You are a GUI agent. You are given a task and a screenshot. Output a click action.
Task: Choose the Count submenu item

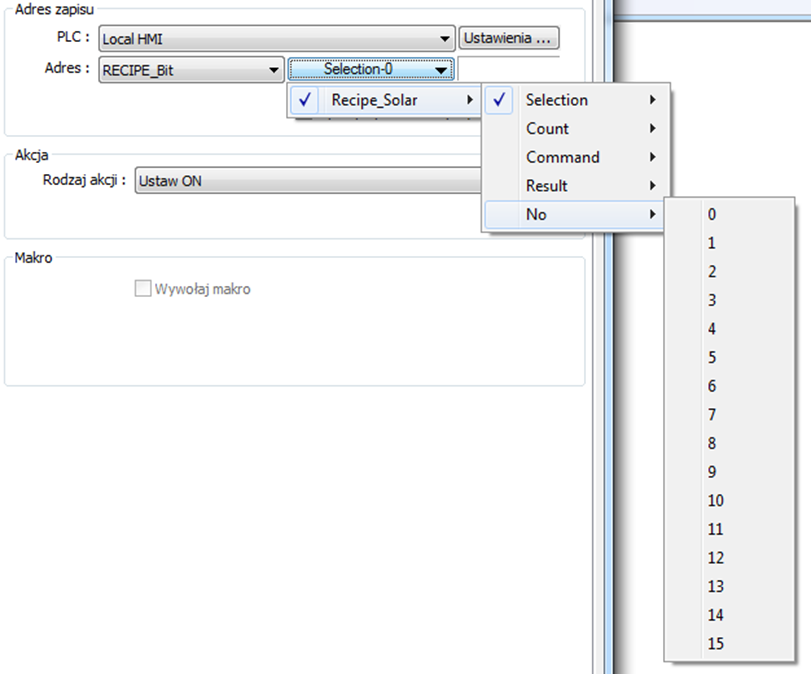[x=575, y=128]
